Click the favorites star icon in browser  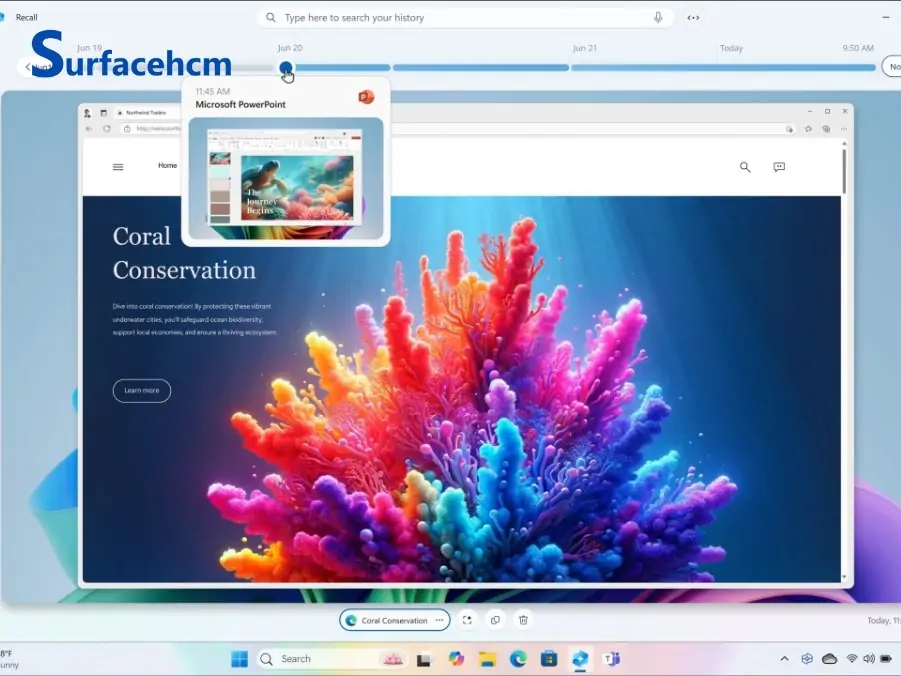[x=808, y=129]
